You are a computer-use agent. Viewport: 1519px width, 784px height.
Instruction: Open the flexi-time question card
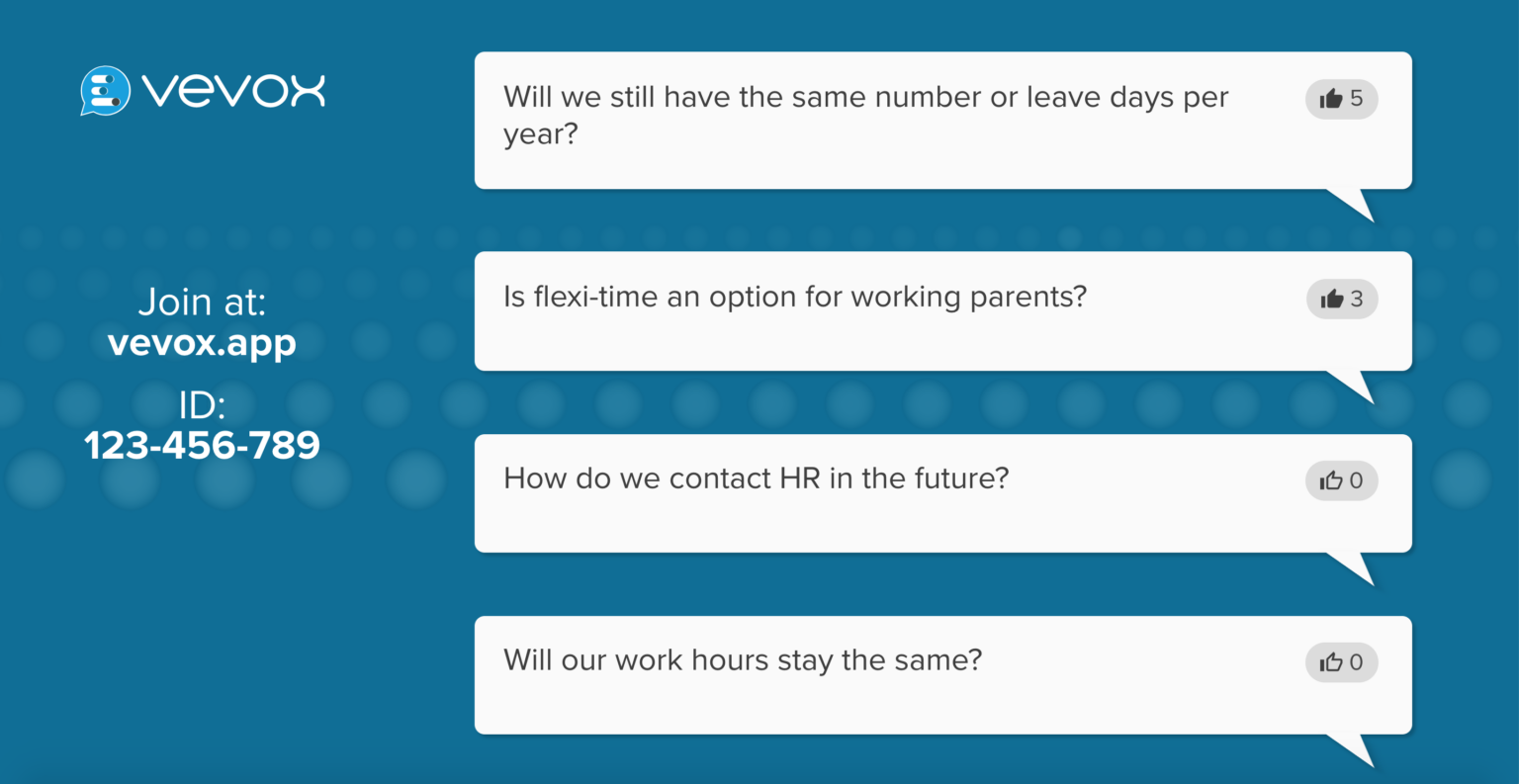(795, 297)
